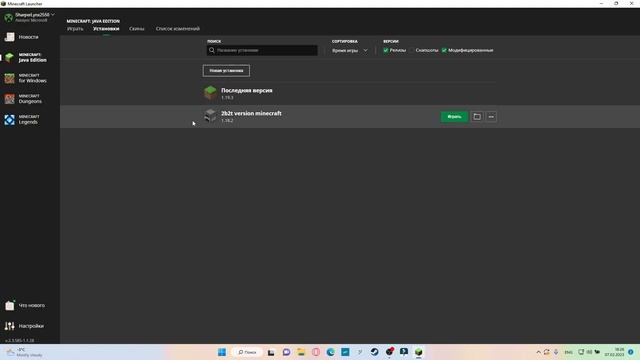Open the 2b2t installation folder icon
640x360 pixels.
click(x=477, y=117)
